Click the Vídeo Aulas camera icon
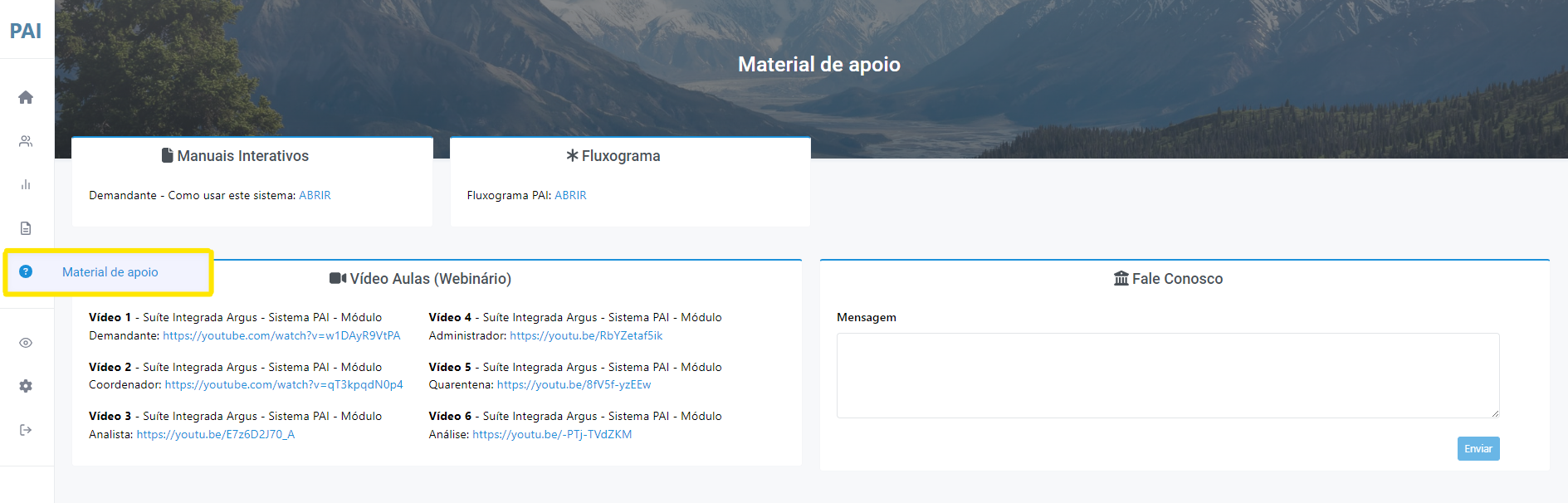This screenshot has height=503, width=1568. tap(338, 278)
